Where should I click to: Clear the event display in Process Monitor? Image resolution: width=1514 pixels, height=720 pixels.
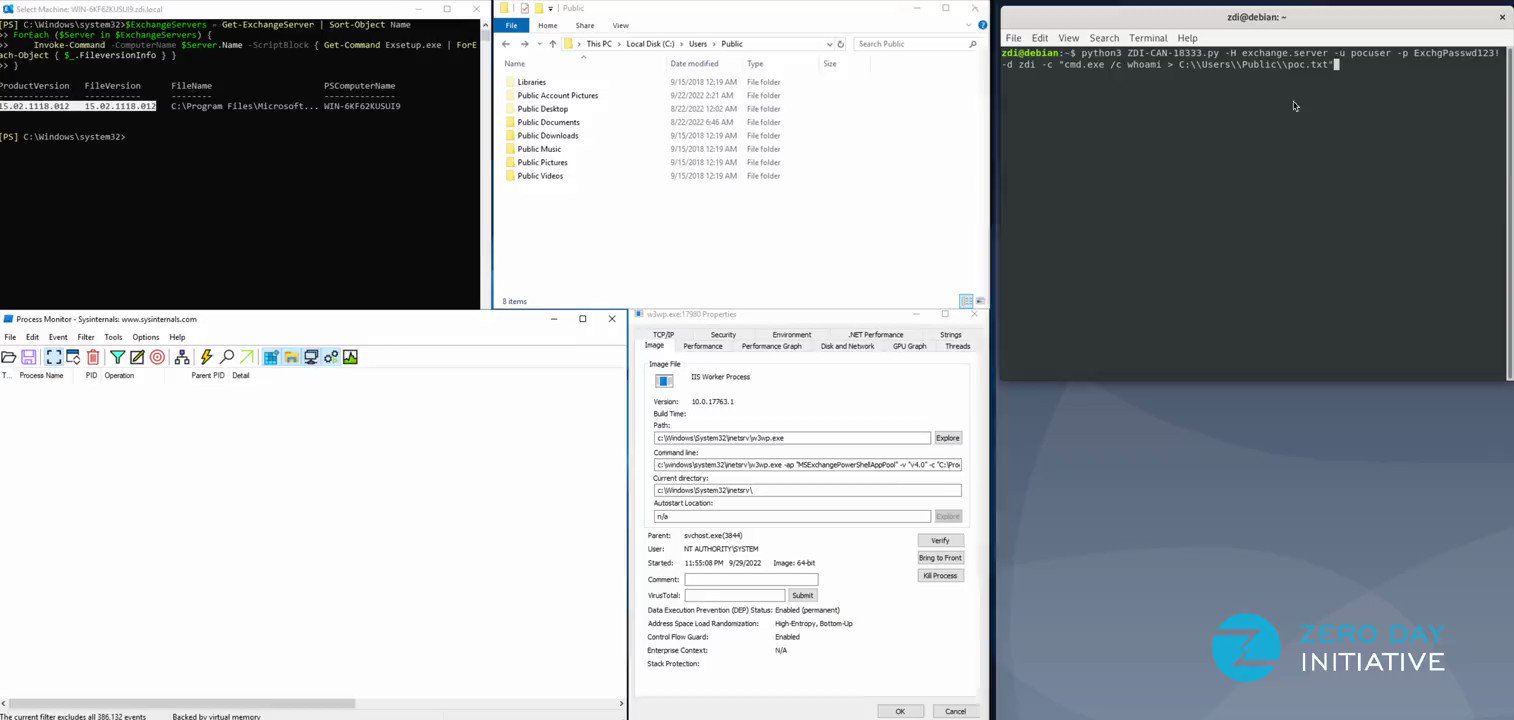pyautogui.click(x=93, y=357)
